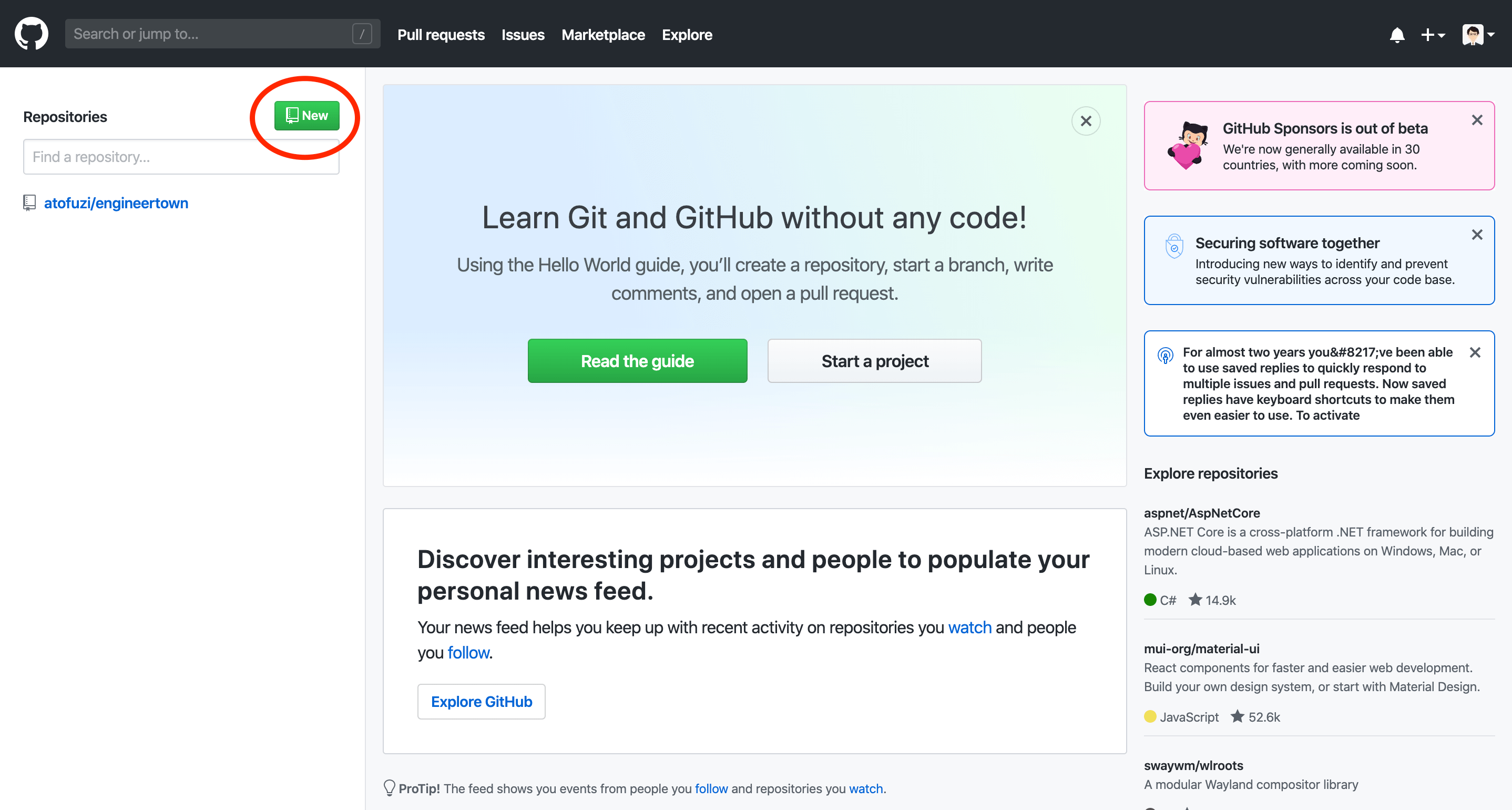Open the Issues page

523,35
